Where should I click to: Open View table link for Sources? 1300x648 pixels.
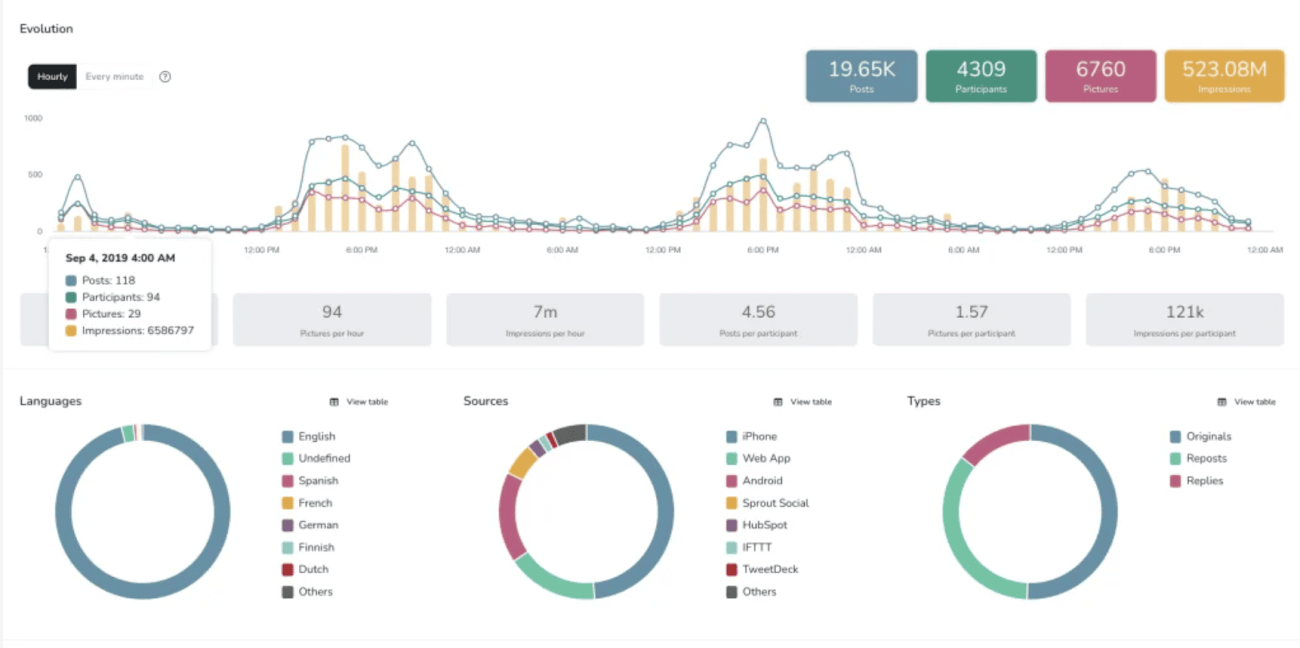click(811, 402)
